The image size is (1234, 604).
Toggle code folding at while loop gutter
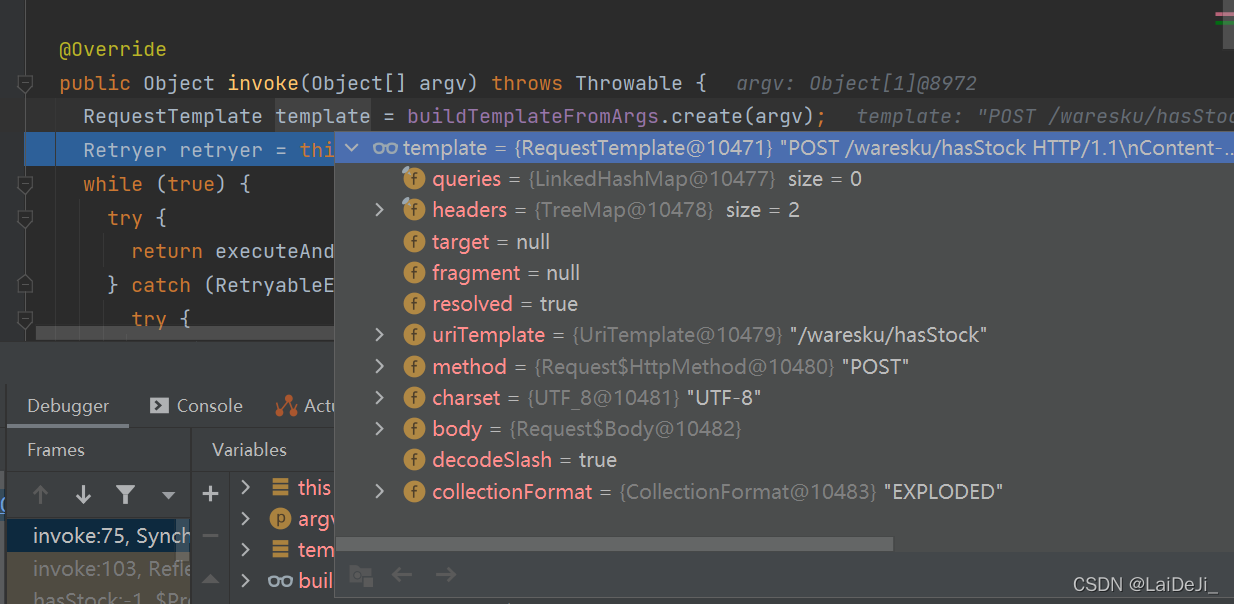pos(26,184)
